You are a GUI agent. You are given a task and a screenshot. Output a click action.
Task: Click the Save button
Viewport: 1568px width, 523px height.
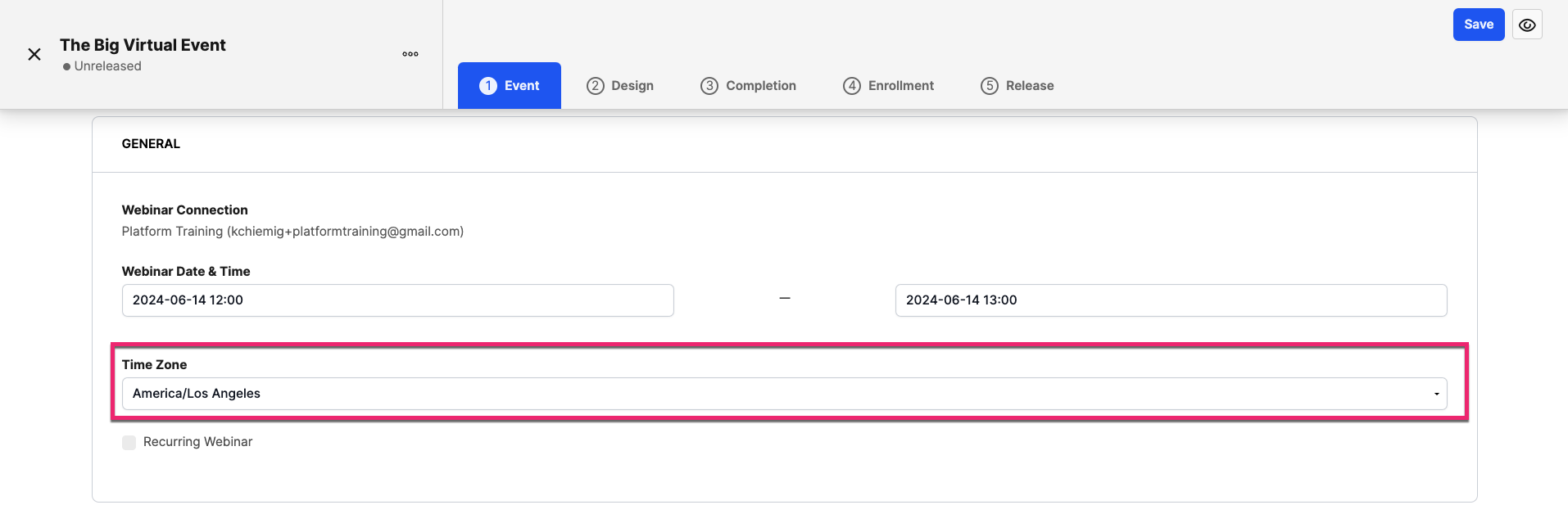pyautogui.click(x=1479, y=25)
